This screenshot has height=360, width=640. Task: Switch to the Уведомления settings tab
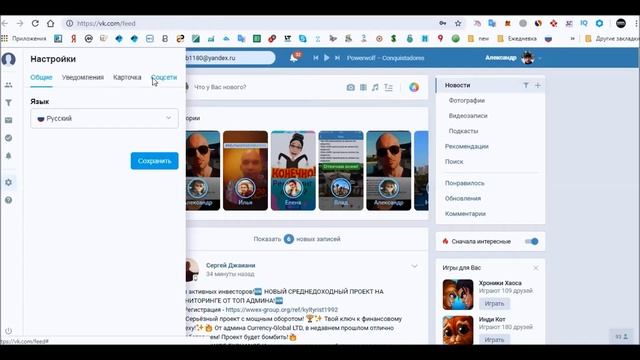click(x=83, y=77)
